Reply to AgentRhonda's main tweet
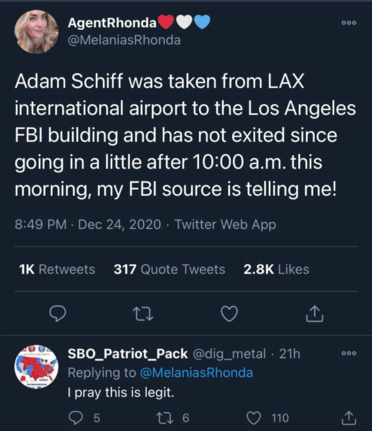The image size is (372, 431). (57, 313)
